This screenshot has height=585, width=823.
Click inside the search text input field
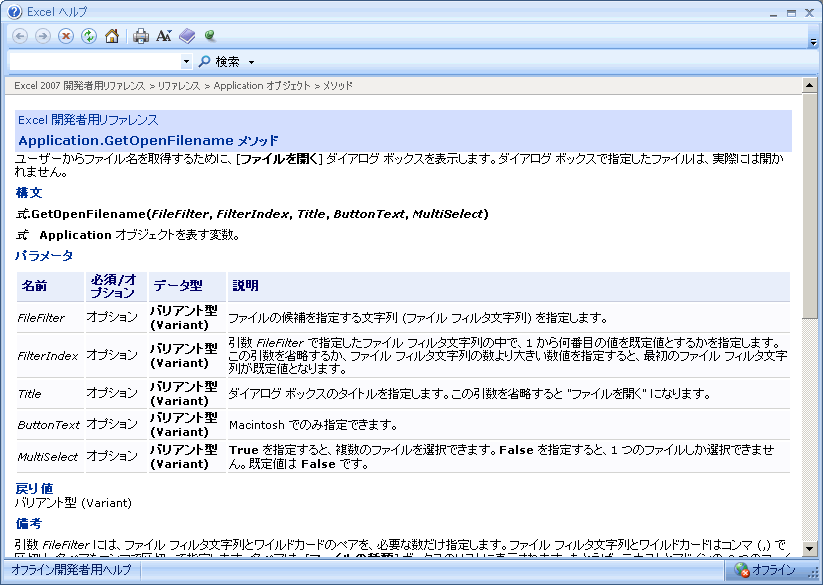tap(94, 62)
